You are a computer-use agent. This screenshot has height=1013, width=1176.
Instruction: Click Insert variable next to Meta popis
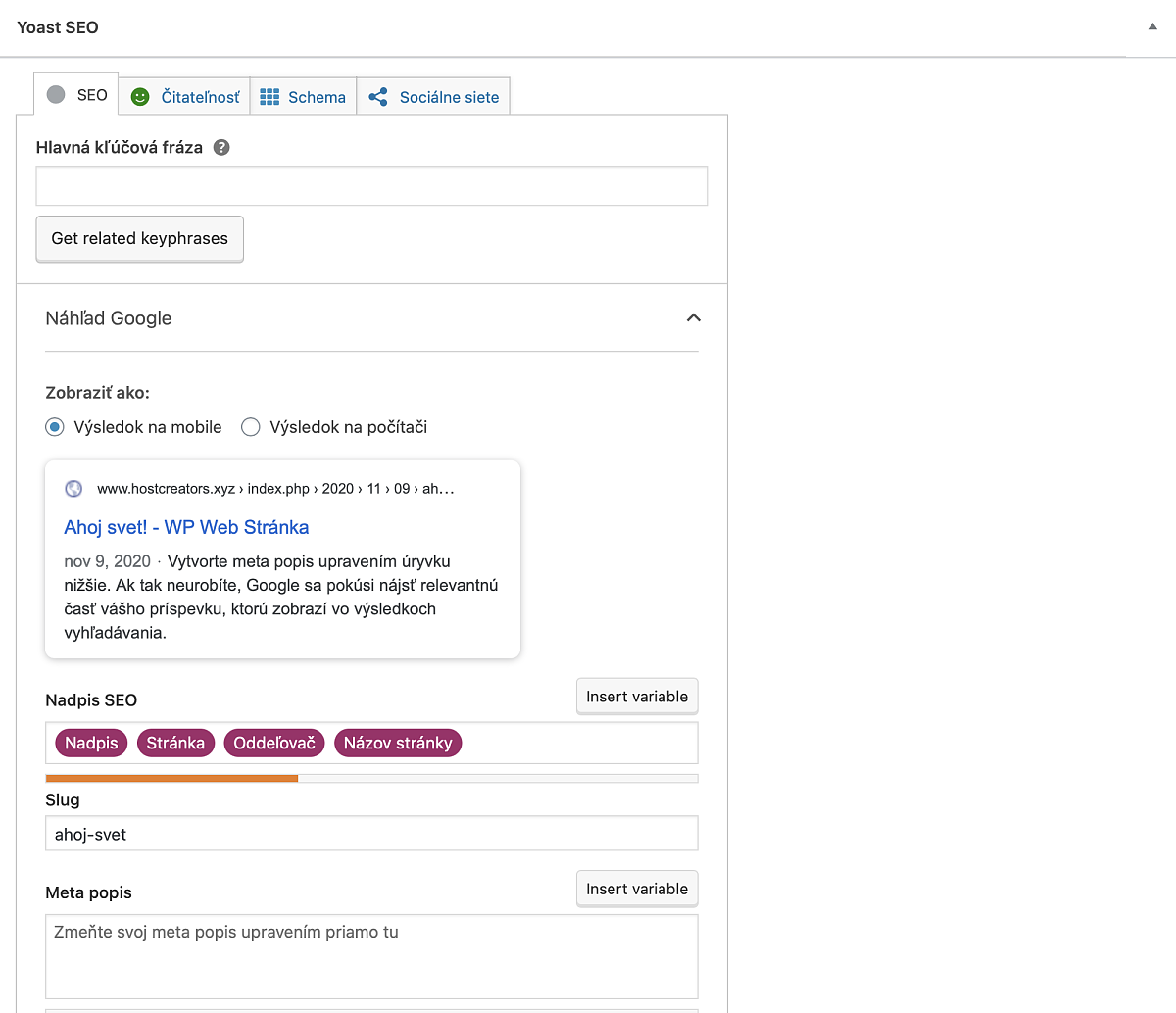coord(637,889)
